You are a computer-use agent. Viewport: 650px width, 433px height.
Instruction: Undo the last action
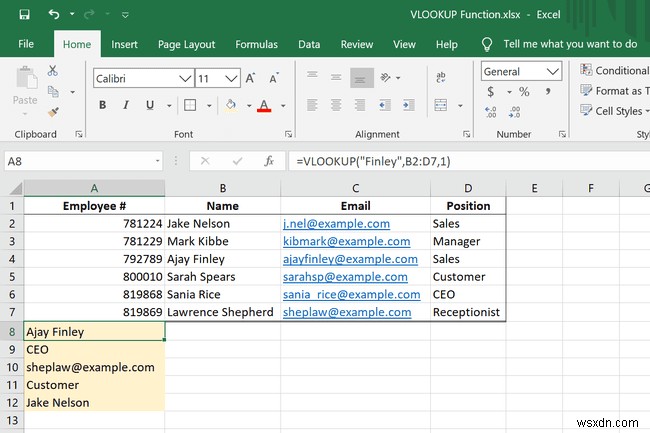[x=54, y=15]
